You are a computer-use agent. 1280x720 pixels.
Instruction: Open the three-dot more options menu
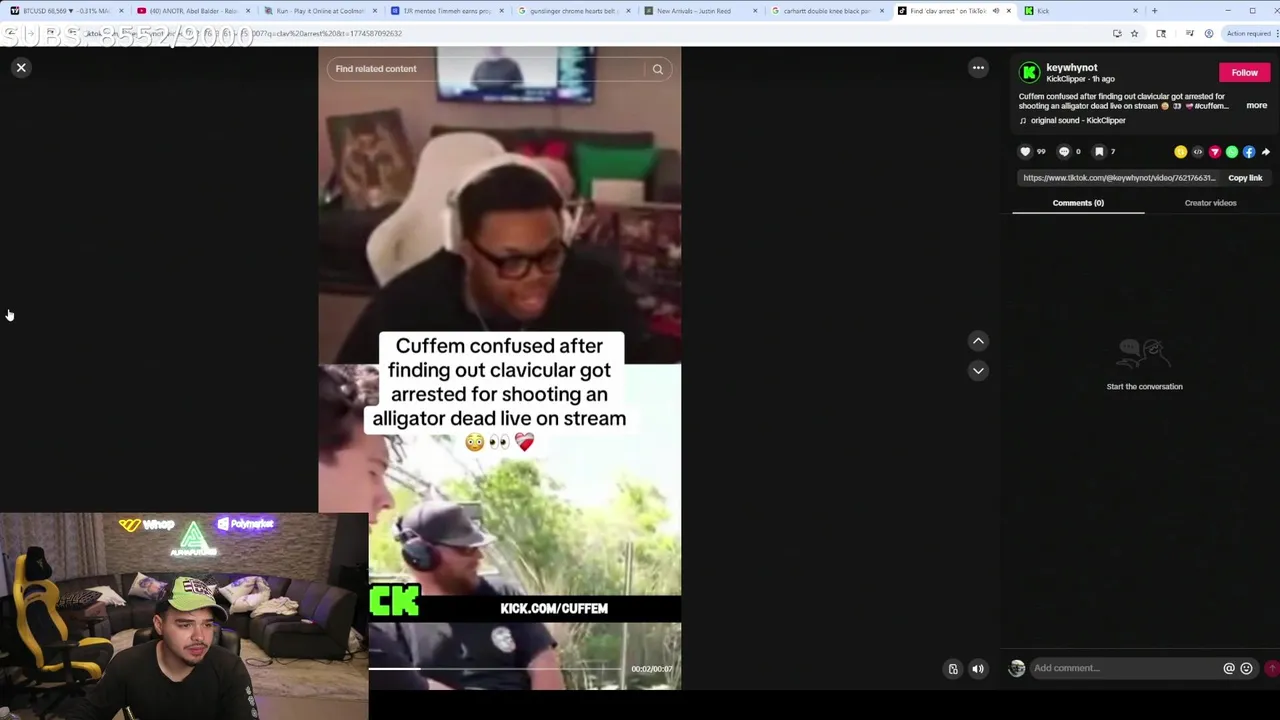pyautogui.click(x=978, y=68)
